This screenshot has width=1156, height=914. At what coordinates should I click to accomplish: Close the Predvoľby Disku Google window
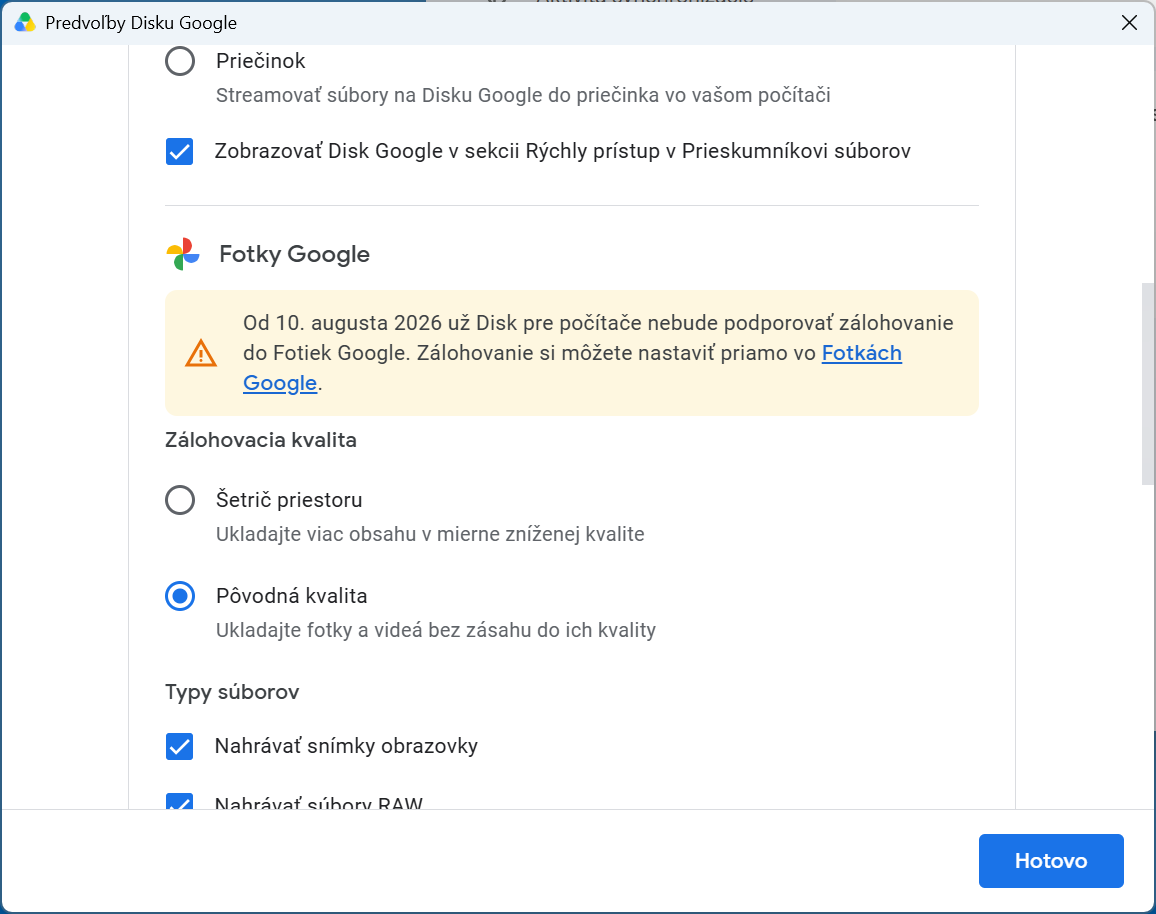(1129, 23)
